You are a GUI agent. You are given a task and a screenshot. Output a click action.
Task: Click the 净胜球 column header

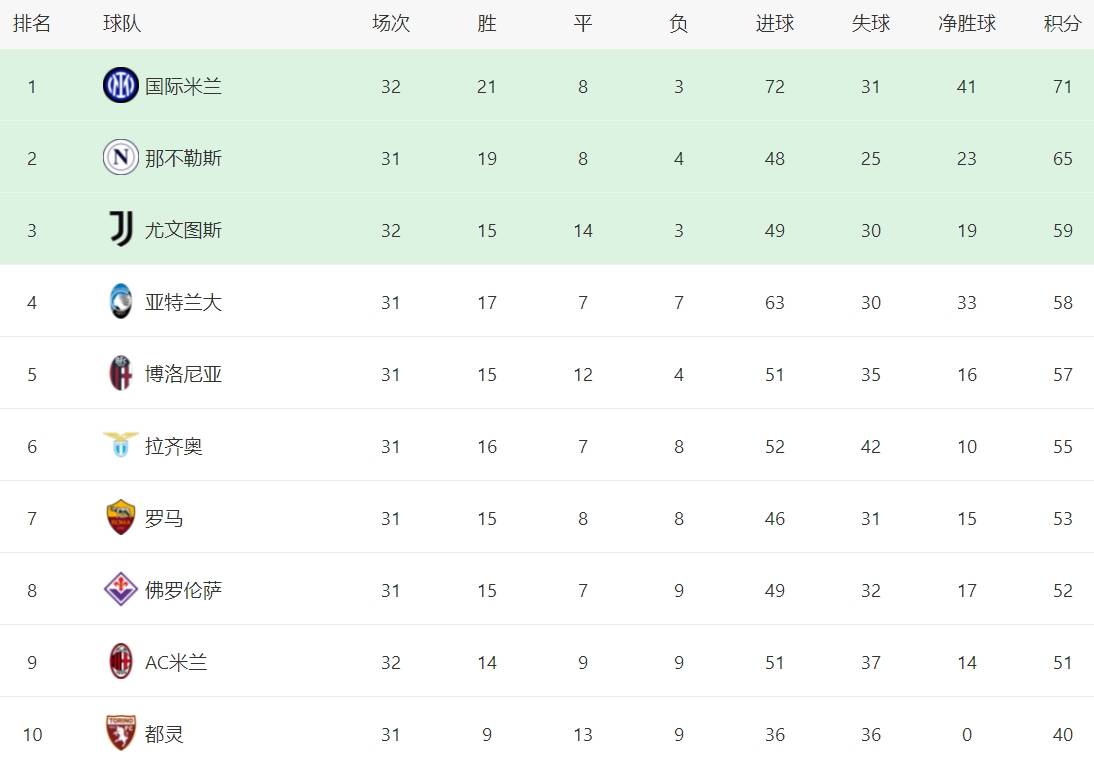click(966, 24)
